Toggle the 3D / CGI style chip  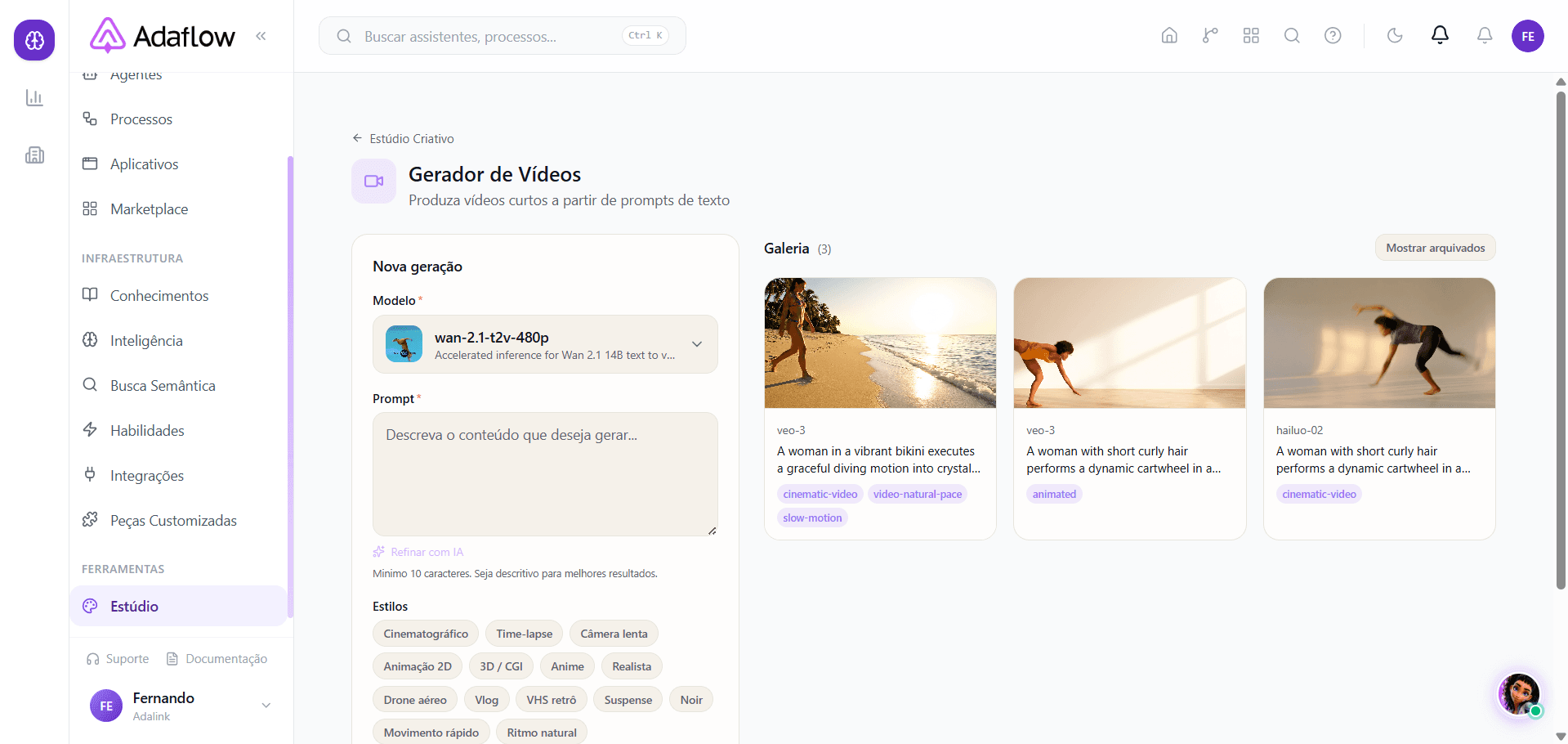click(501, 666)
